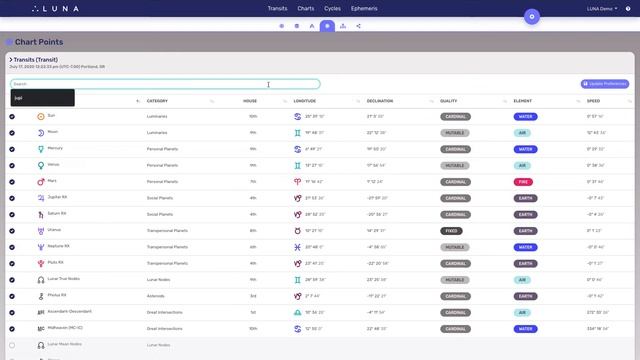Click Pisces sign icon in Neptune row

(298, 247)
